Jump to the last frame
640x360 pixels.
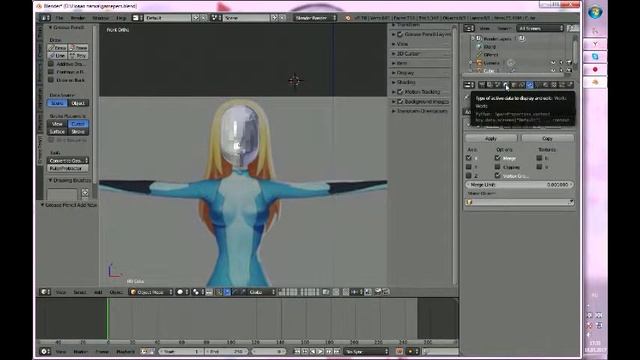[x=337, y=351]
